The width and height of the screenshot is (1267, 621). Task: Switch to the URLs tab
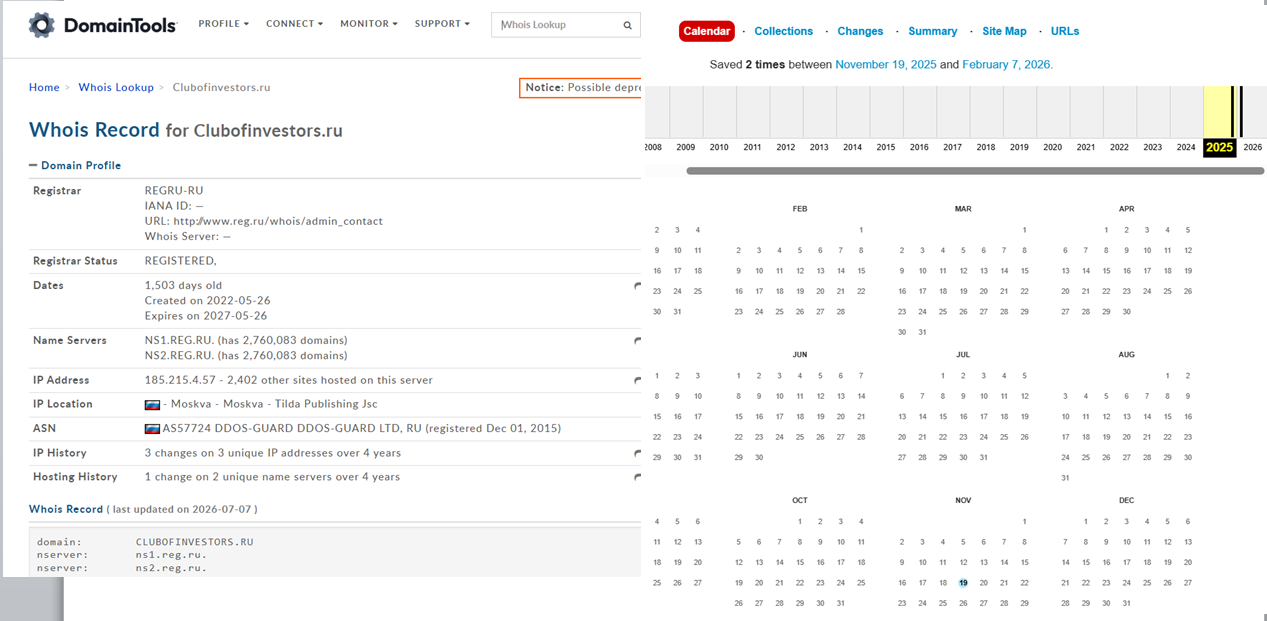coord(1065,32)
